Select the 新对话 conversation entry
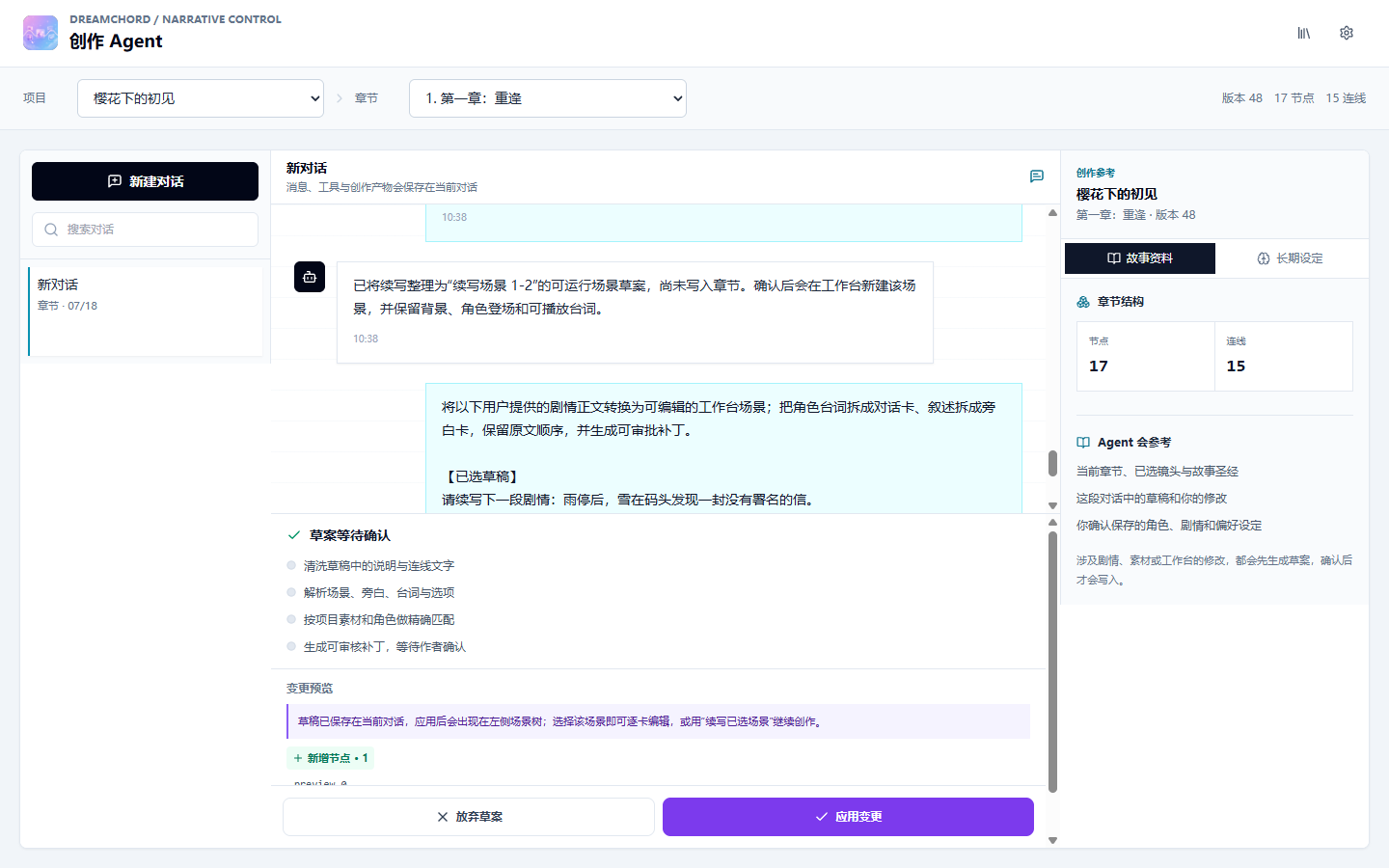Screen dimensions: 1389x868 (146, 312)
